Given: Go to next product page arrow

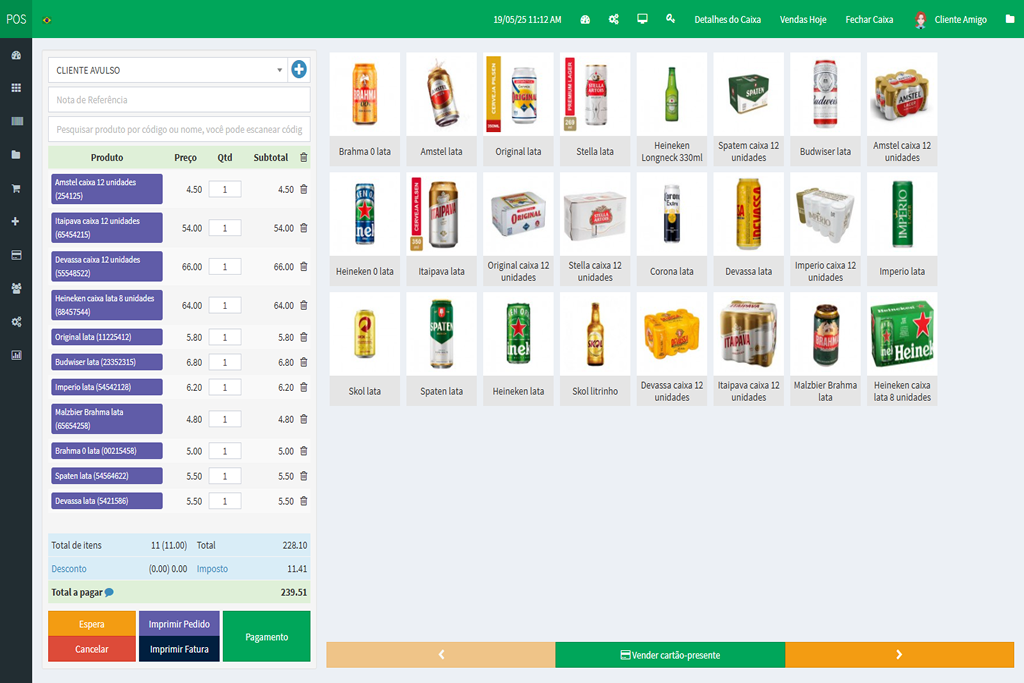Looking at the screenshot, I should [x=899, y=655].
